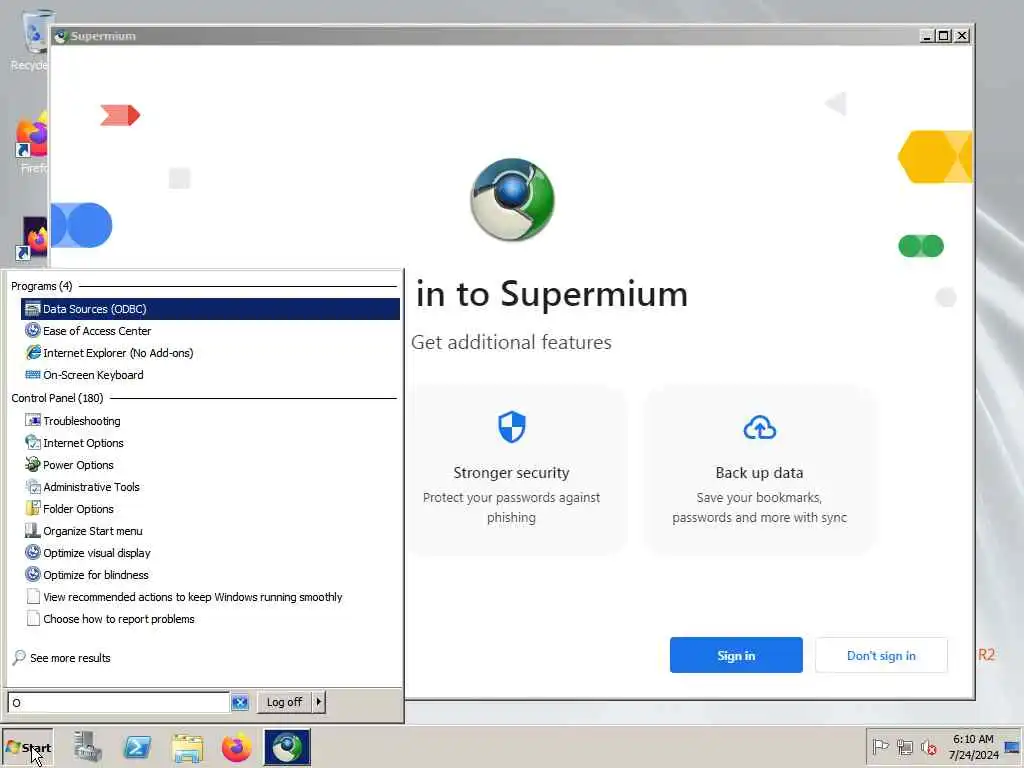Maximize the Supermium window
The image size is (1024, 768).
click(x=944, y=36)
